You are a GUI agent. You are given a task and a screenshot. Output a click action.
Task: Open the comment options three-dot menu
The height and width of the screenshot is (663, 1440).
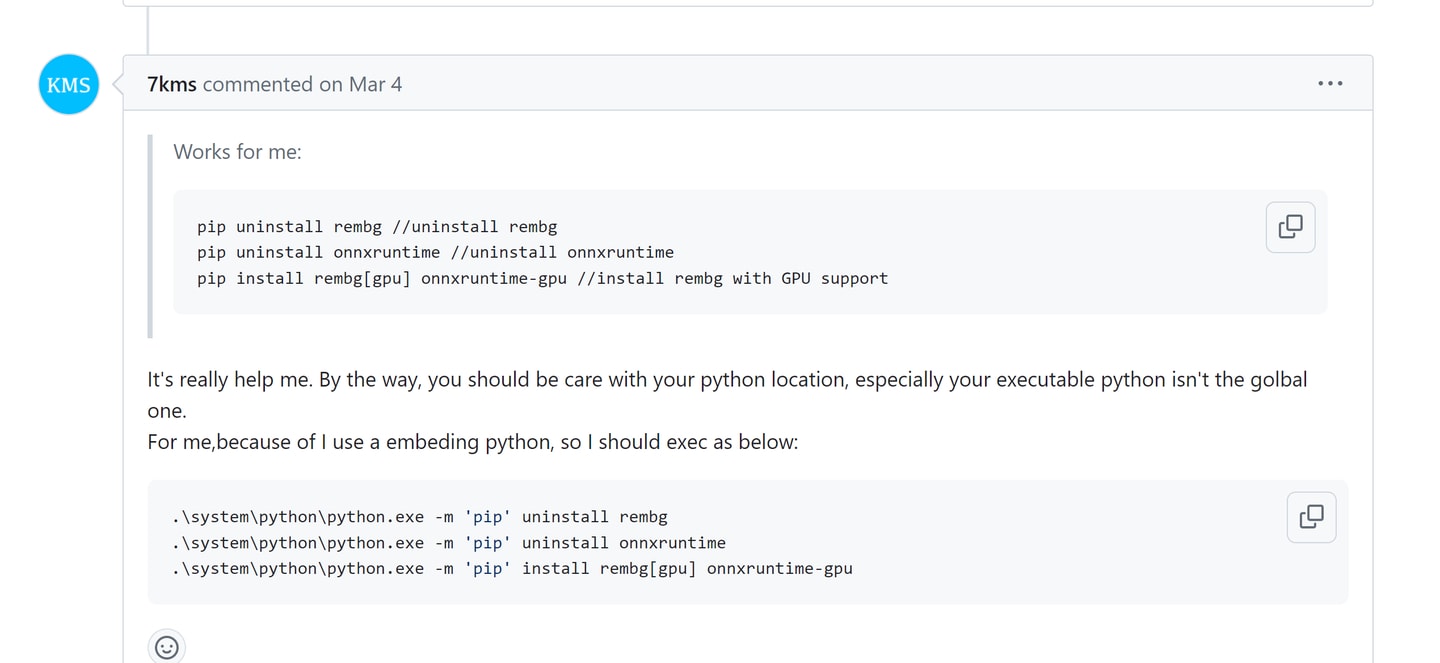click(1330, 83)
